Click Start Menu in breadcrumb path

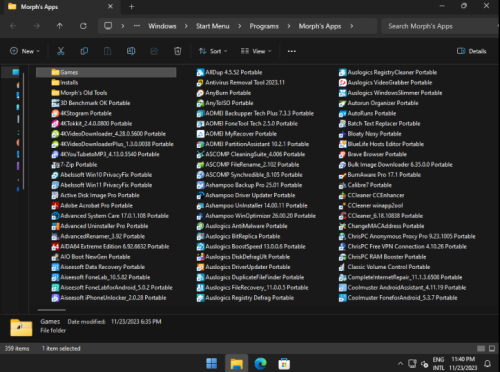pos(213,26)
